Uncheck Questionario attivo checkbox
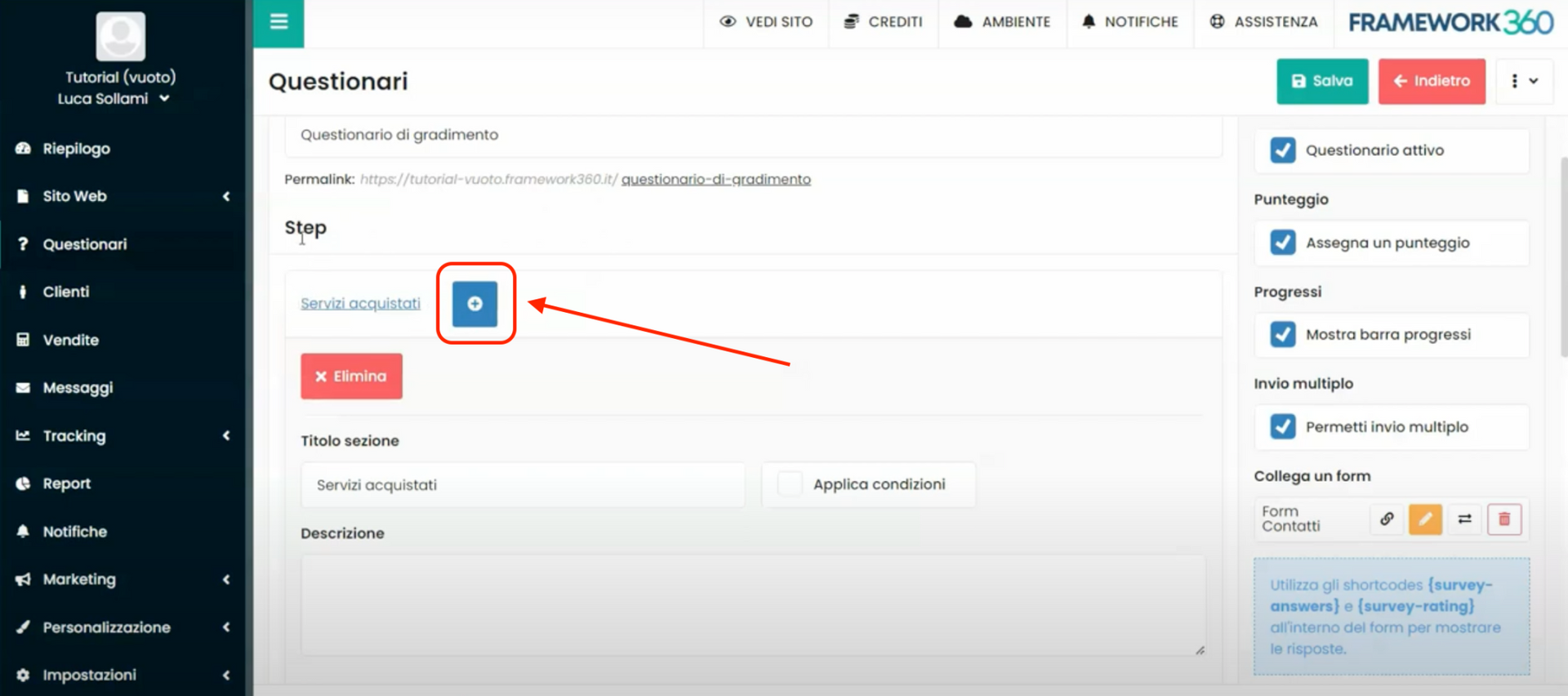Screen dimensions: 1568x696 tap(1282, 150)
